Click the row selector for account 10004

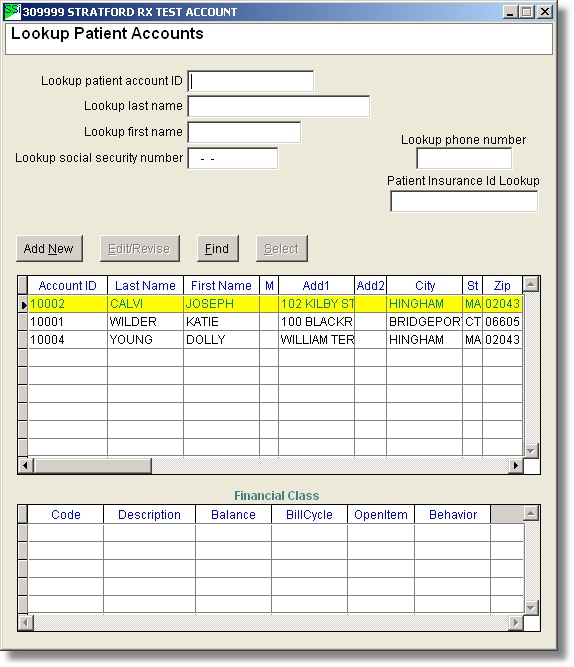[x=23, y=339]
